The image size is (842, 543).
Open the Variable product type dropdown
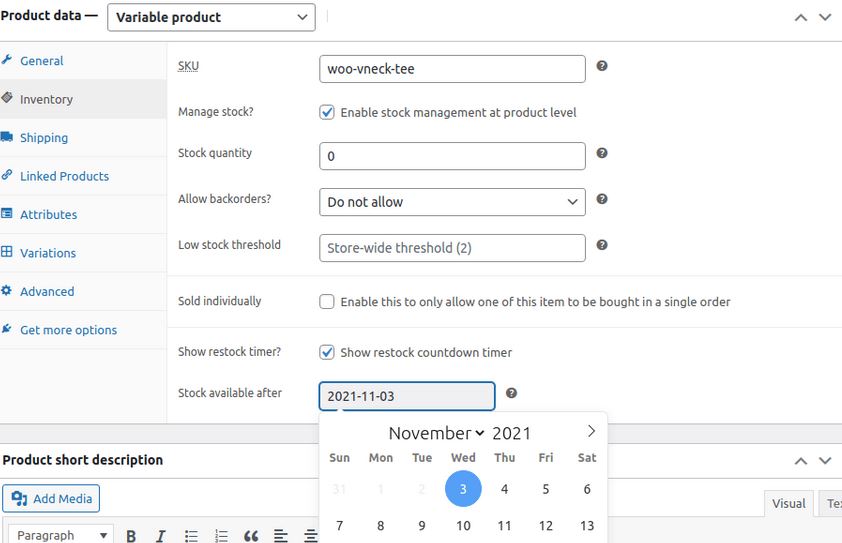click(x=211, y=17)
